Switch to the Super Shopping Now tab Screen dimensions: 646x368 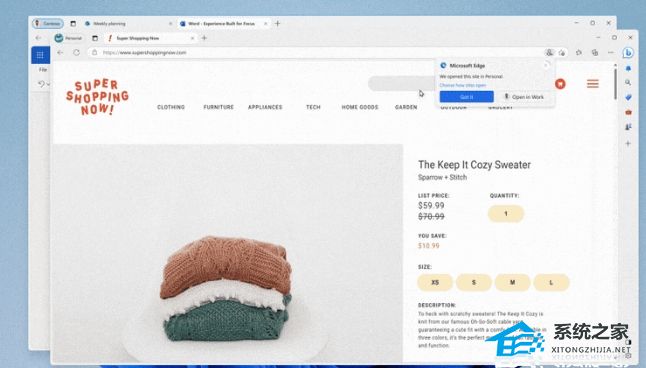pyautogui.click(x=150, y=38)
